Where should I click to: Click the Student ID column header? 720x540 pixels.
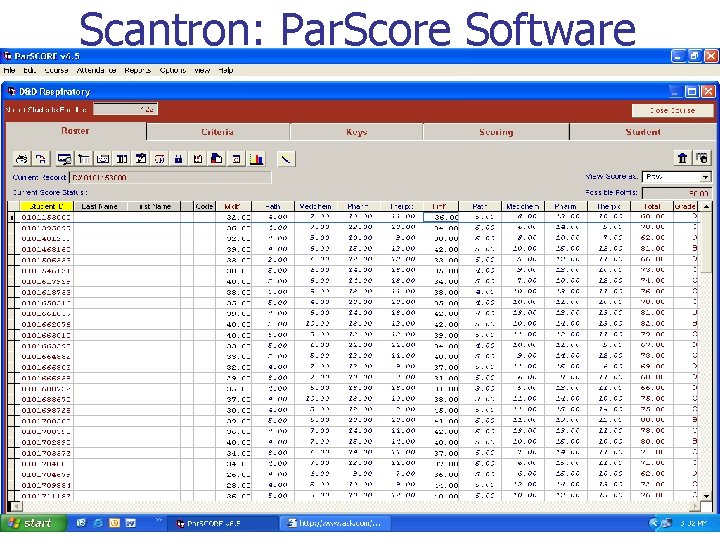[x=46, y=206]
